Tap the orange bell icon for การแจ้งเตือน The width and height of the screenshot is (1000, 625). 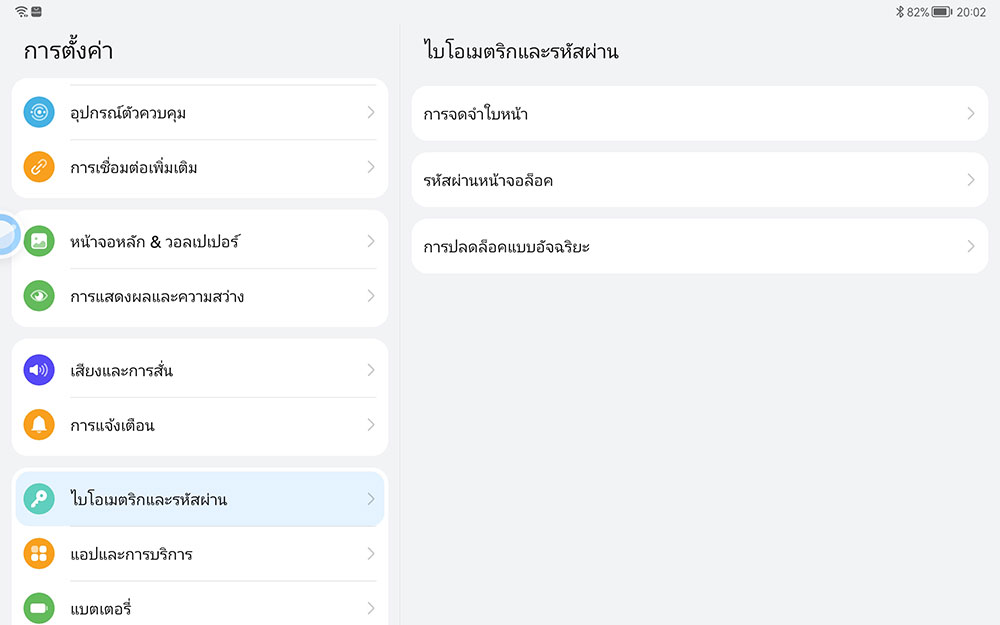click(x=39, y=425)
